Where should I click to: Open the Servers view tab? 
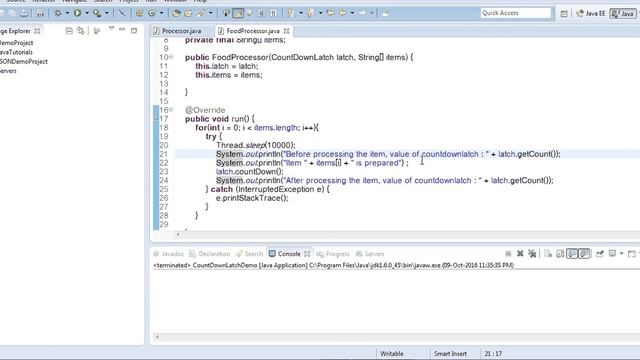370,254
